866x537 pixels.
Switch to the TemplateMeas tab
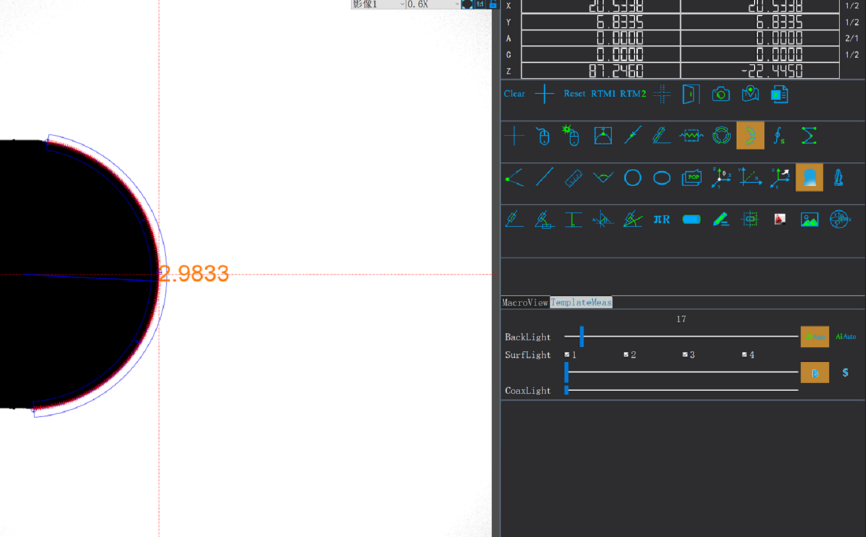coord(581,302)
